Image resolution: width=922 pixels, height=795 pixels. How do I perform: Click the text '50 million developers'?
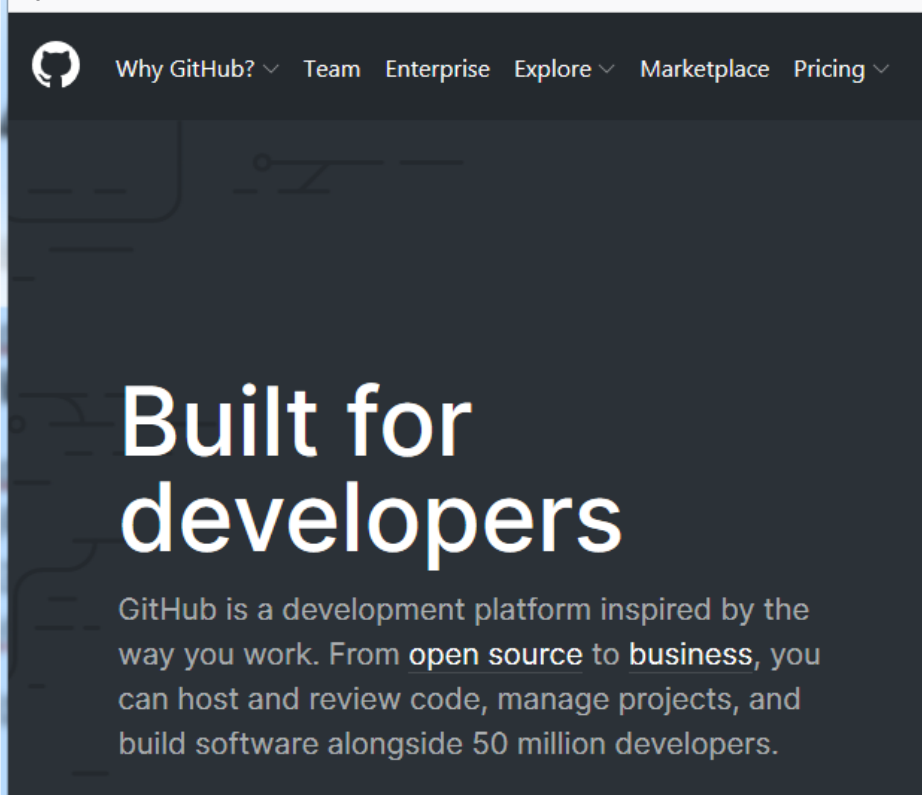[624, 744]
